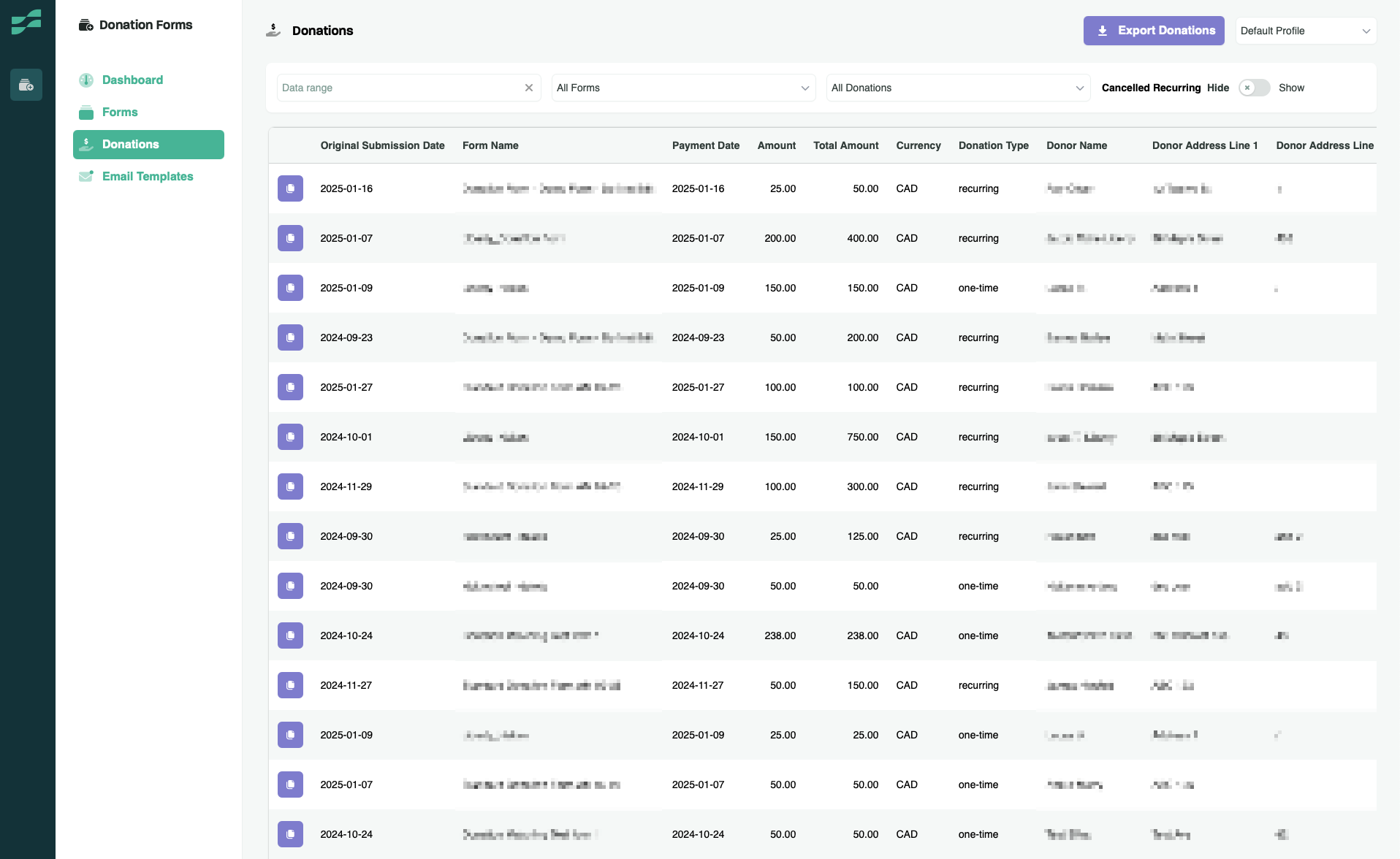Clear the Data range filter using its X icon
Screen dimensions: 1400x859
point(529,87)
